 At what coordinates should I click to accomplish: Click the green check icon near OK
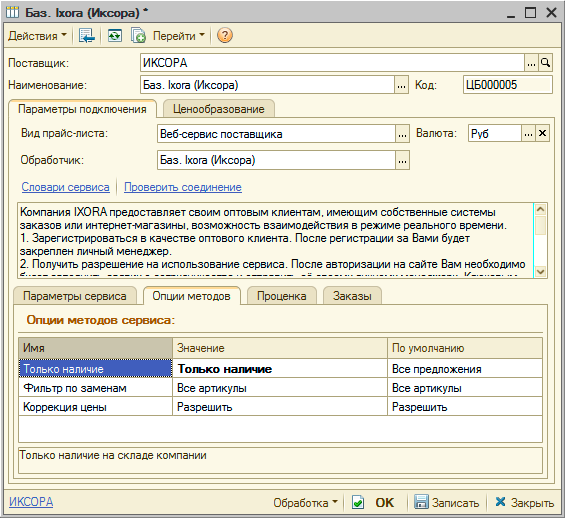(357, 502)
